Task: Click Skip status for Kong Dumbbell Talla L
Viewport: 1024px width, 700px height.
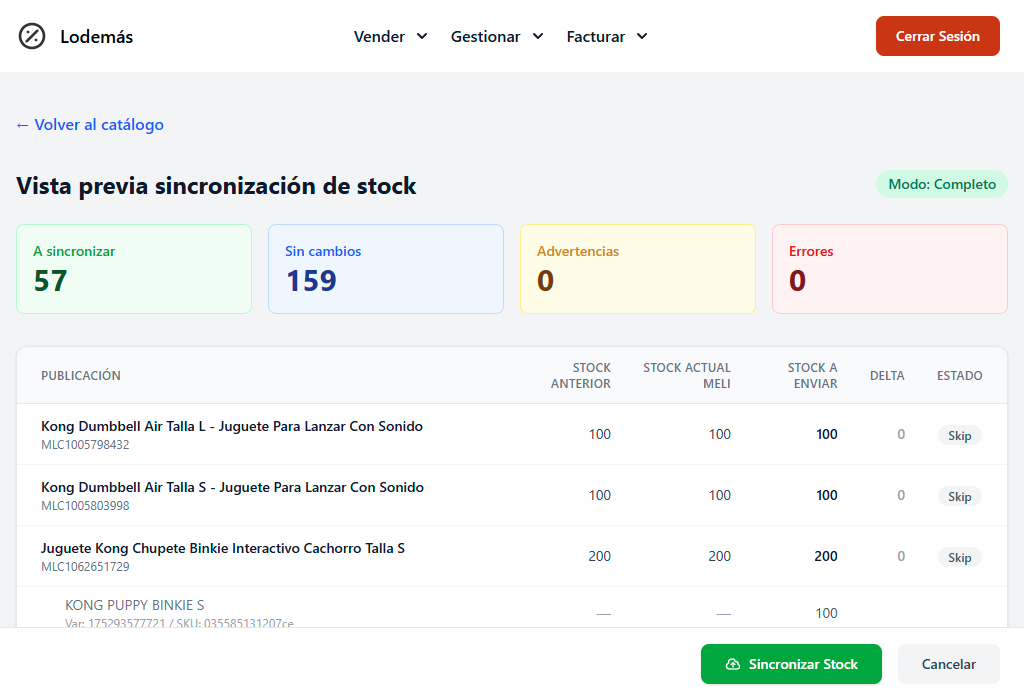Action: (959, 435)
